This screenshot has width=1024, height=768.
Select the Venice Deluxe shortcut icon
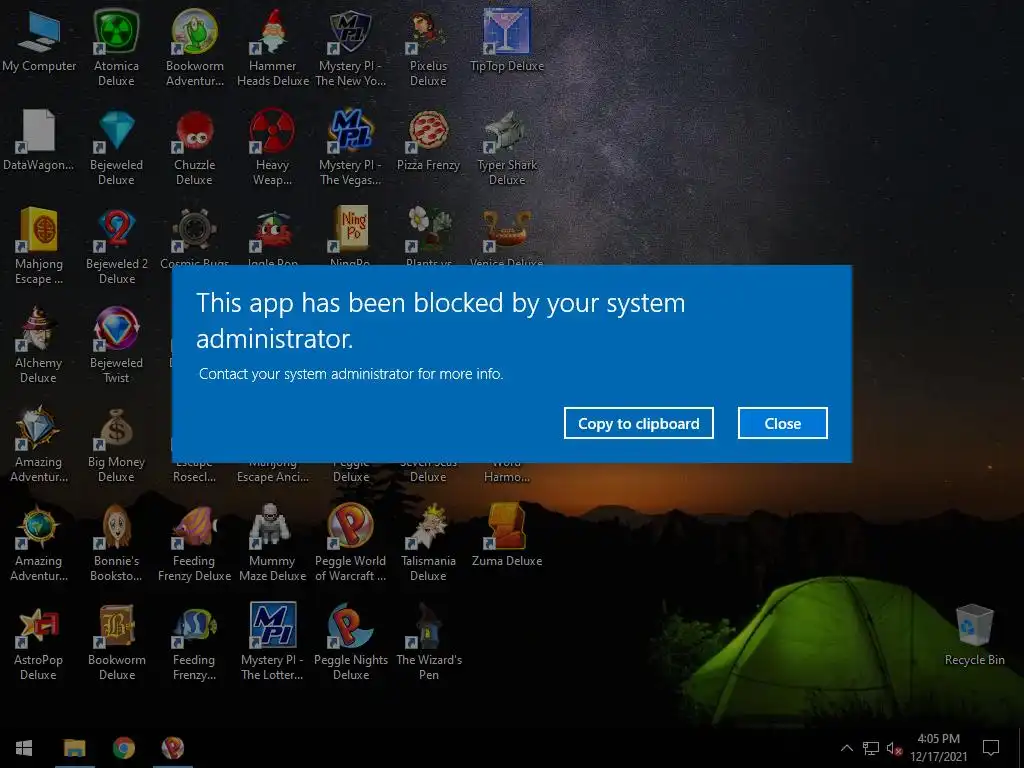coord(507,229)
